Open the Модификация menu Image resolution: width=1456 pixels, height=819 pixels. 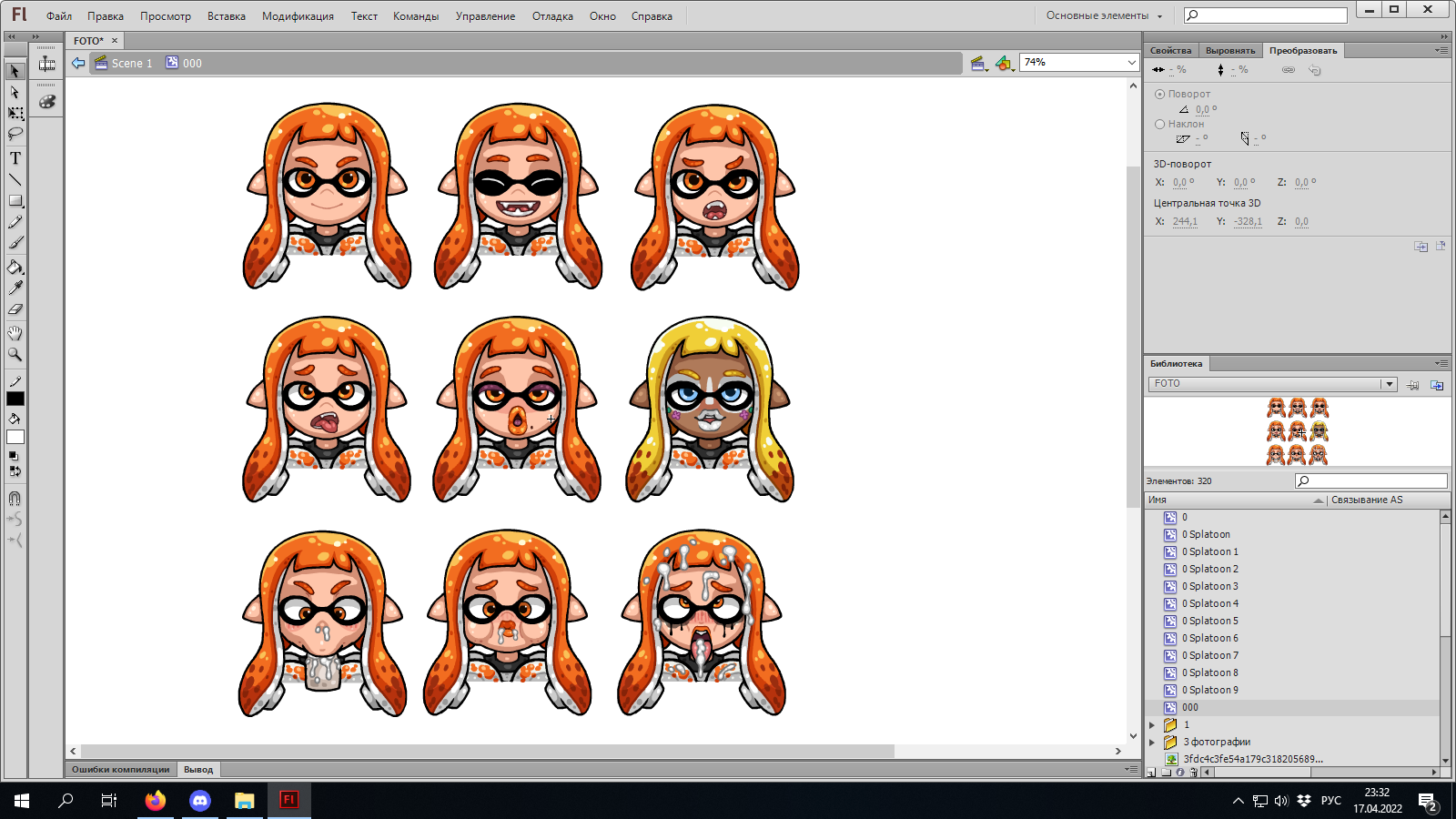pyautogui.click(x=298, y=16)
